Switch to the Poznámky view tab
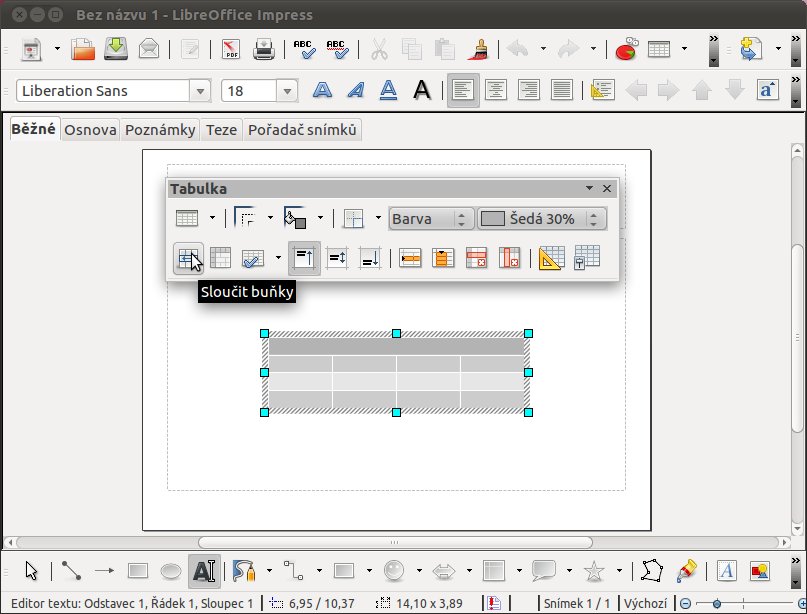 point(160,130)
